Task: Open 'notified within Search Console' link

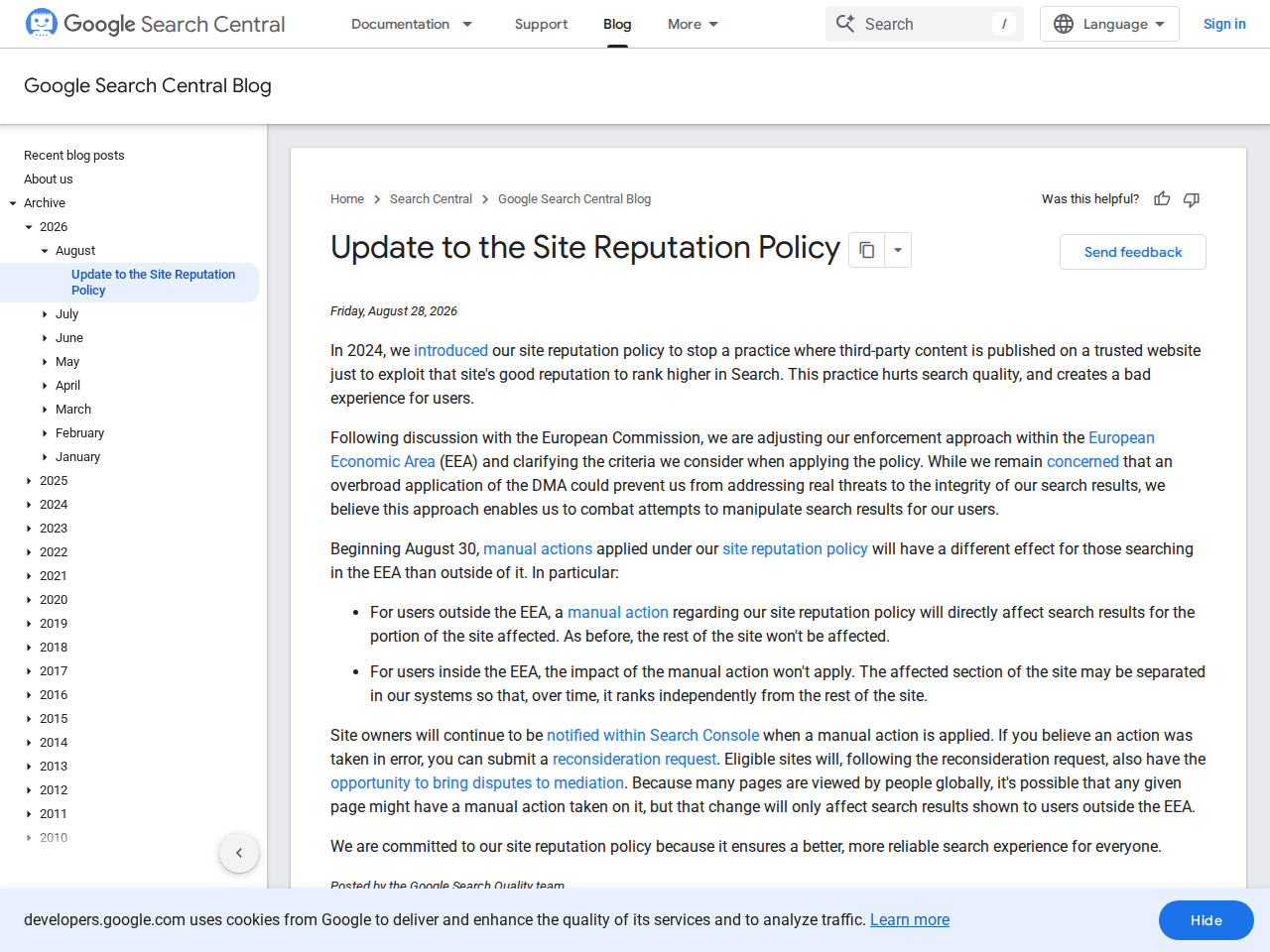Action: pyautogui.click(x=653, y=735)
